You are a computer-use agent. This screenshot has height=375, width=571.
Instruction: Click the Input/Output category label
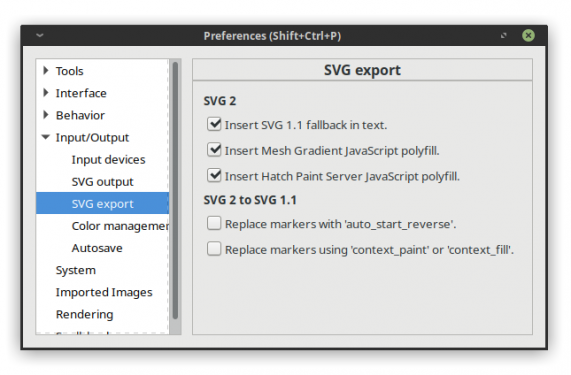click(92, 137)
